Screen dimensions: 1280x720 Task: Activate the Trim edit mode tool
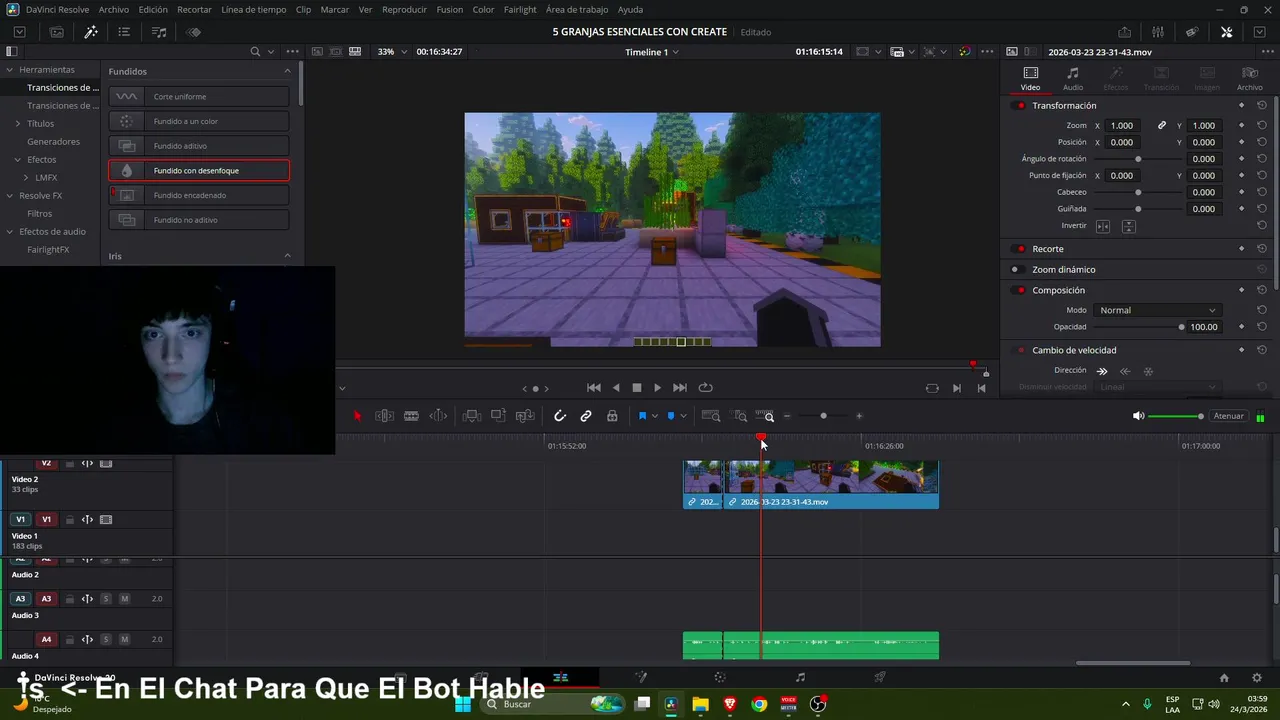pyautogui.click(x=384, y=416)
